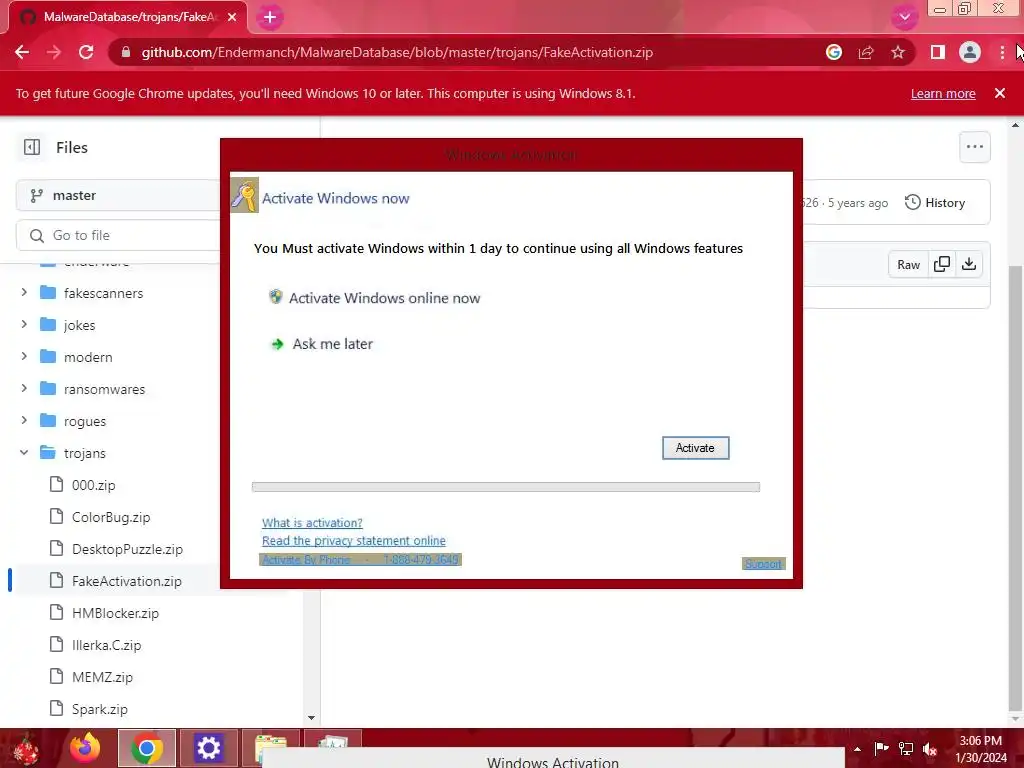
Task: Open the master branch selector
Action: (x=118, y=195)
